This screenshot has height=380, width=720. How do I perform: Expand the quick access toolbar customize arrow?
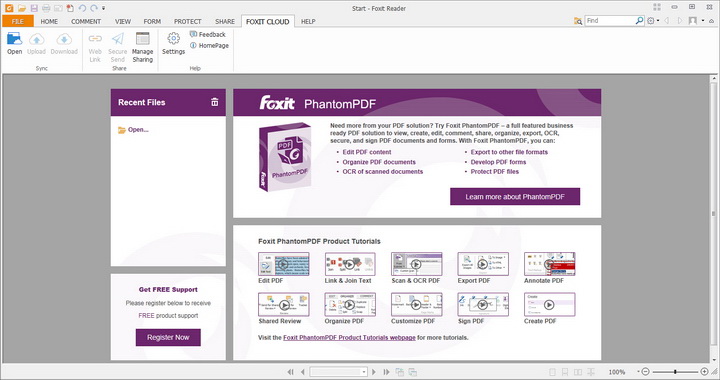click(103, 8)
